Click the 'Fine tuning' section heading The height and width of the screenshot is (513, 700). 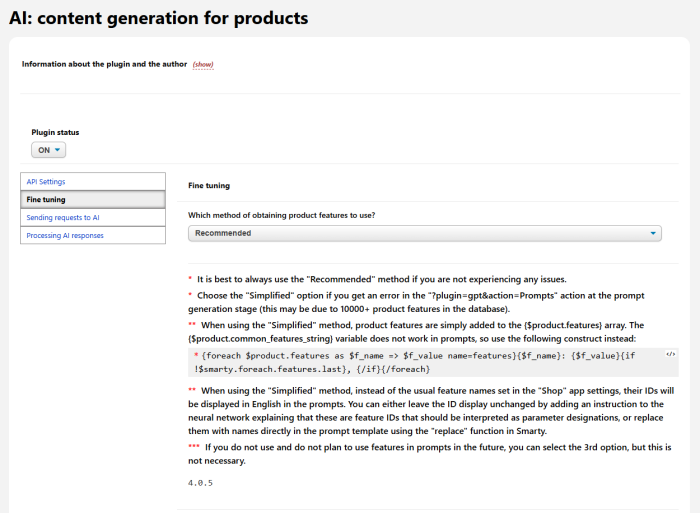(209, 185)
